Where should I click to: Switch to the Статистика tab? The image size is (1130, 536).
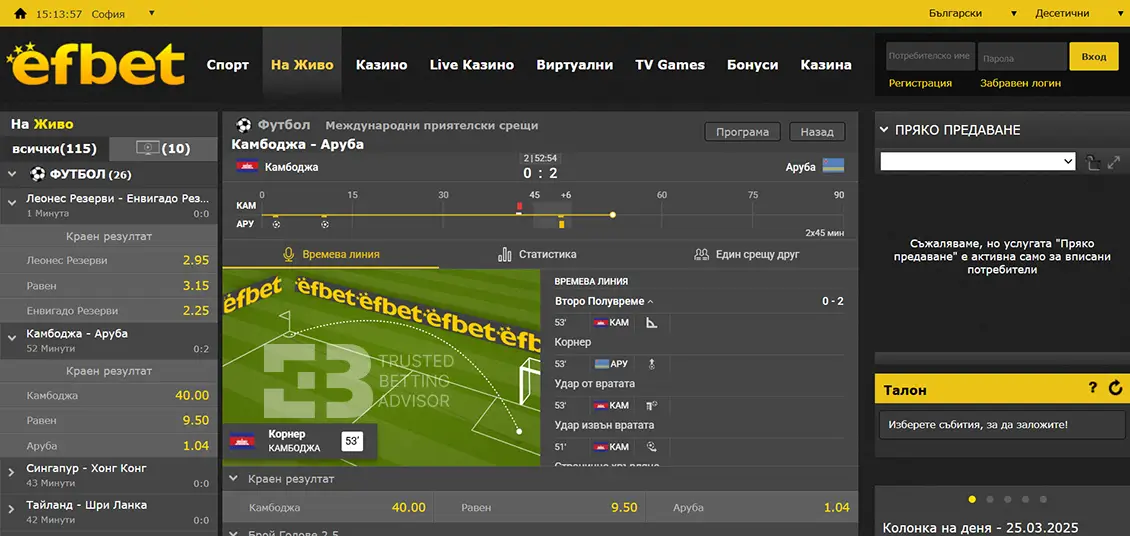click(538, 254)
